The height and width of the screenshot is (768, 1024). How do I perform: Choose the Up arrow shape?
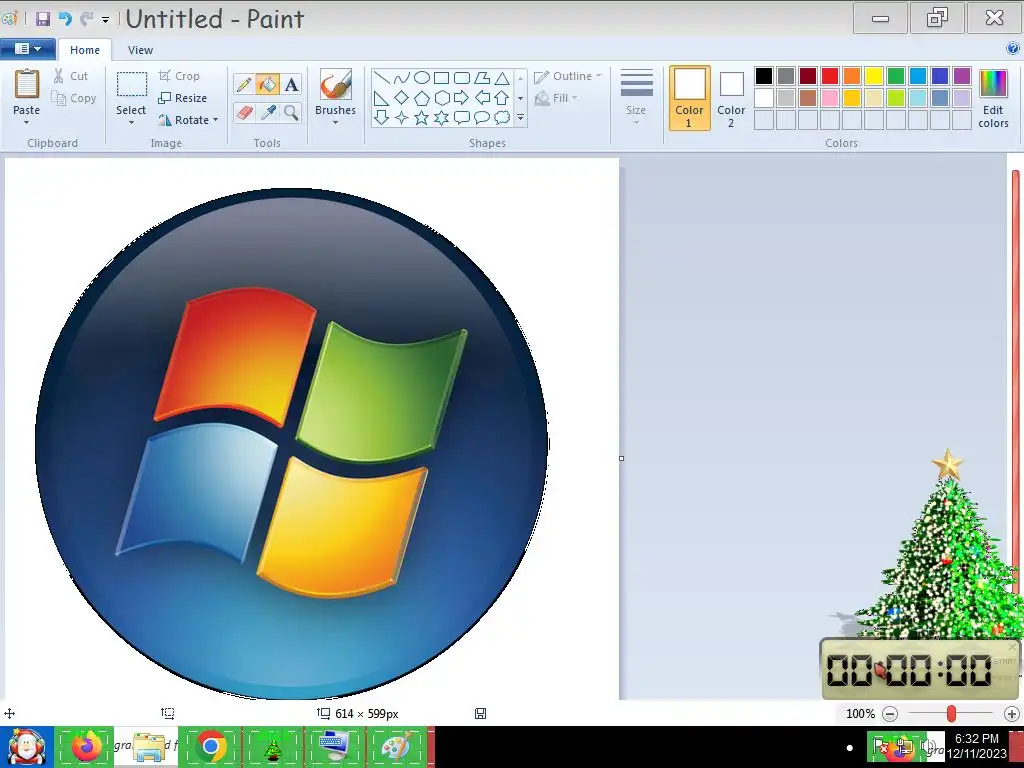click(502, 98)
